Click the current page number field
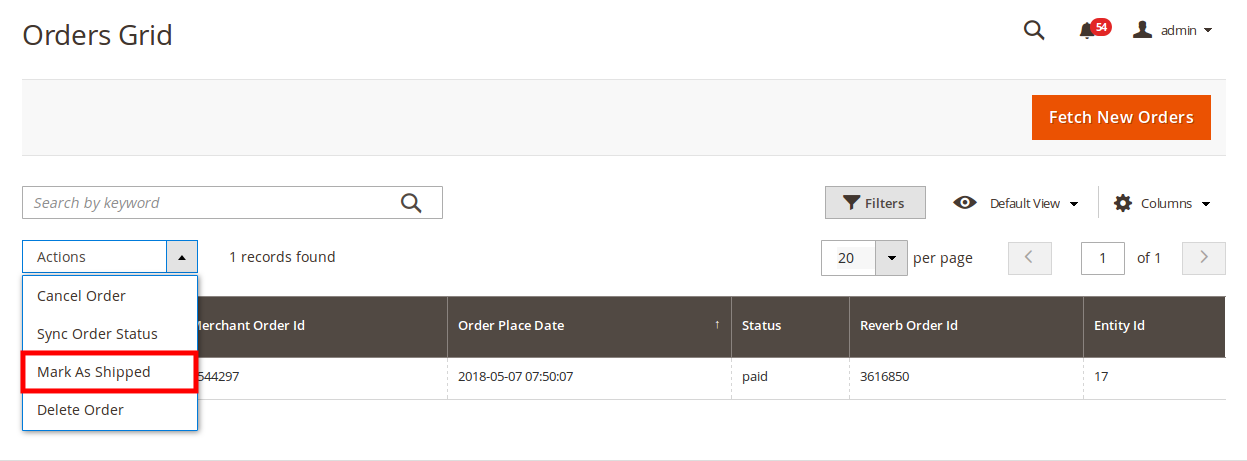 1103,258
